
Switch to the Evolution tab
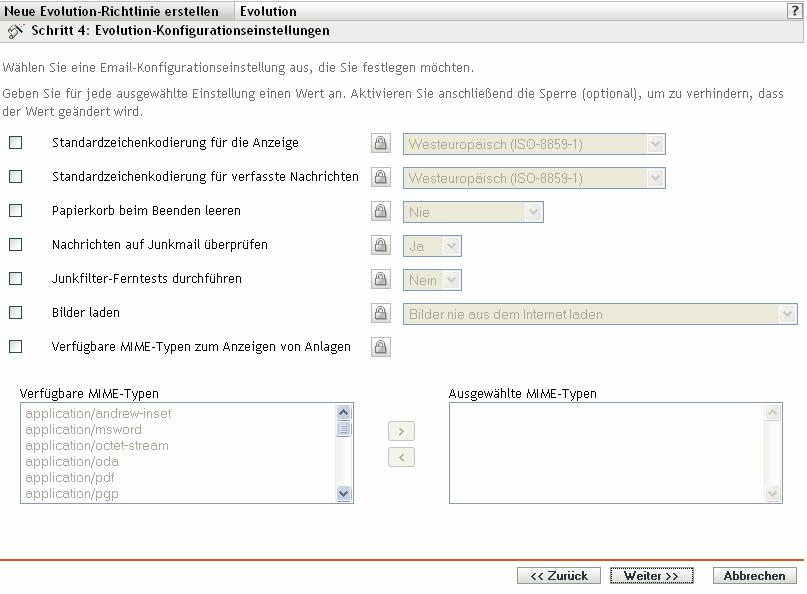click(268, 11)
